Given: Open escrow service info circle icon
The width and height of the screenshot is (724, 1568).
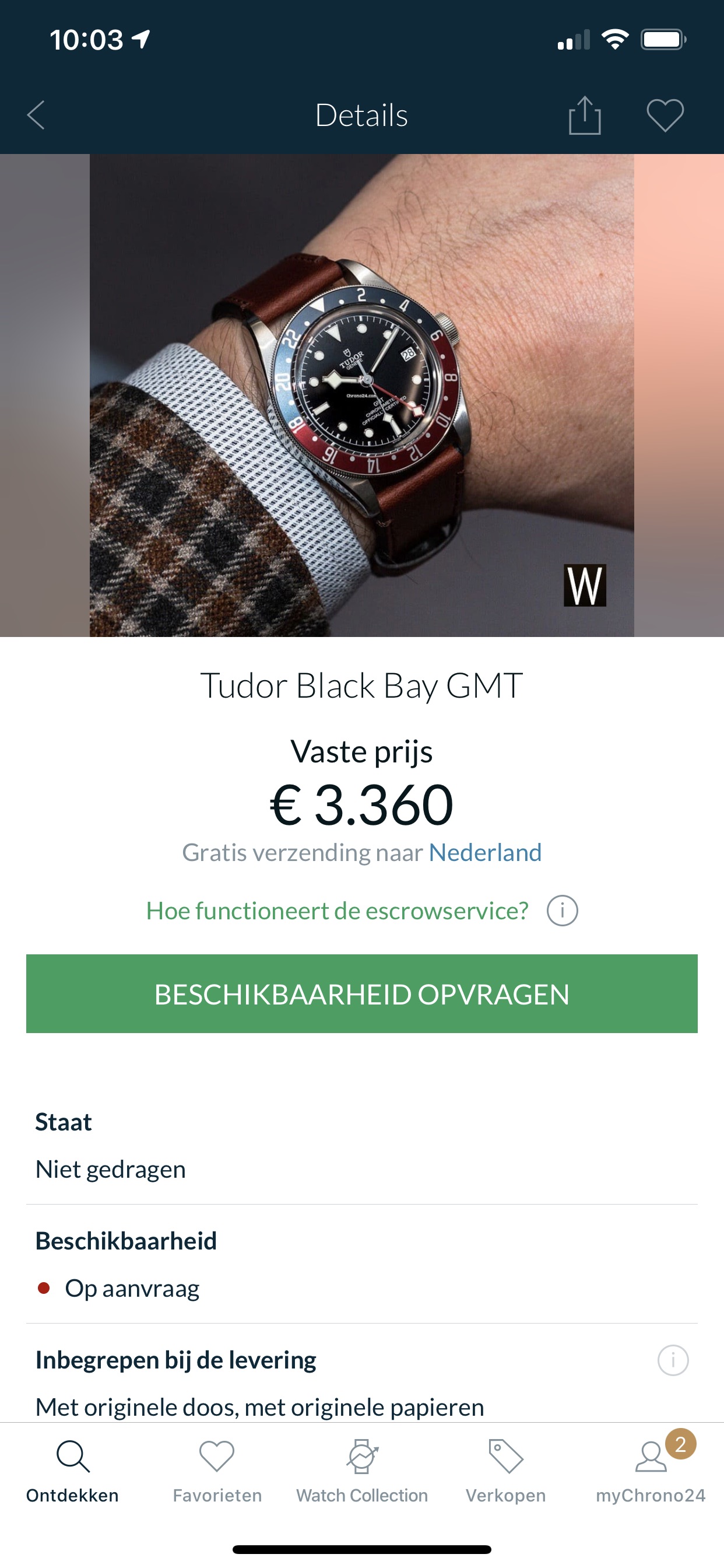Looking at the screenshot, I should 562,911.
